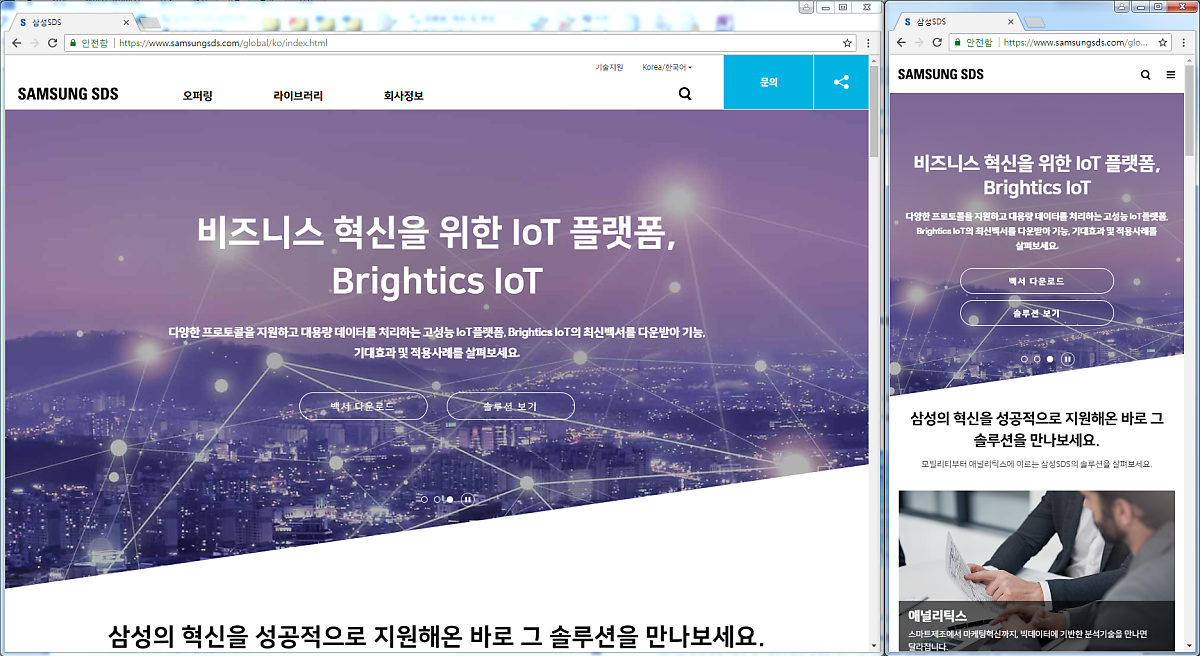Go back in the right browser window

[901, 43]
